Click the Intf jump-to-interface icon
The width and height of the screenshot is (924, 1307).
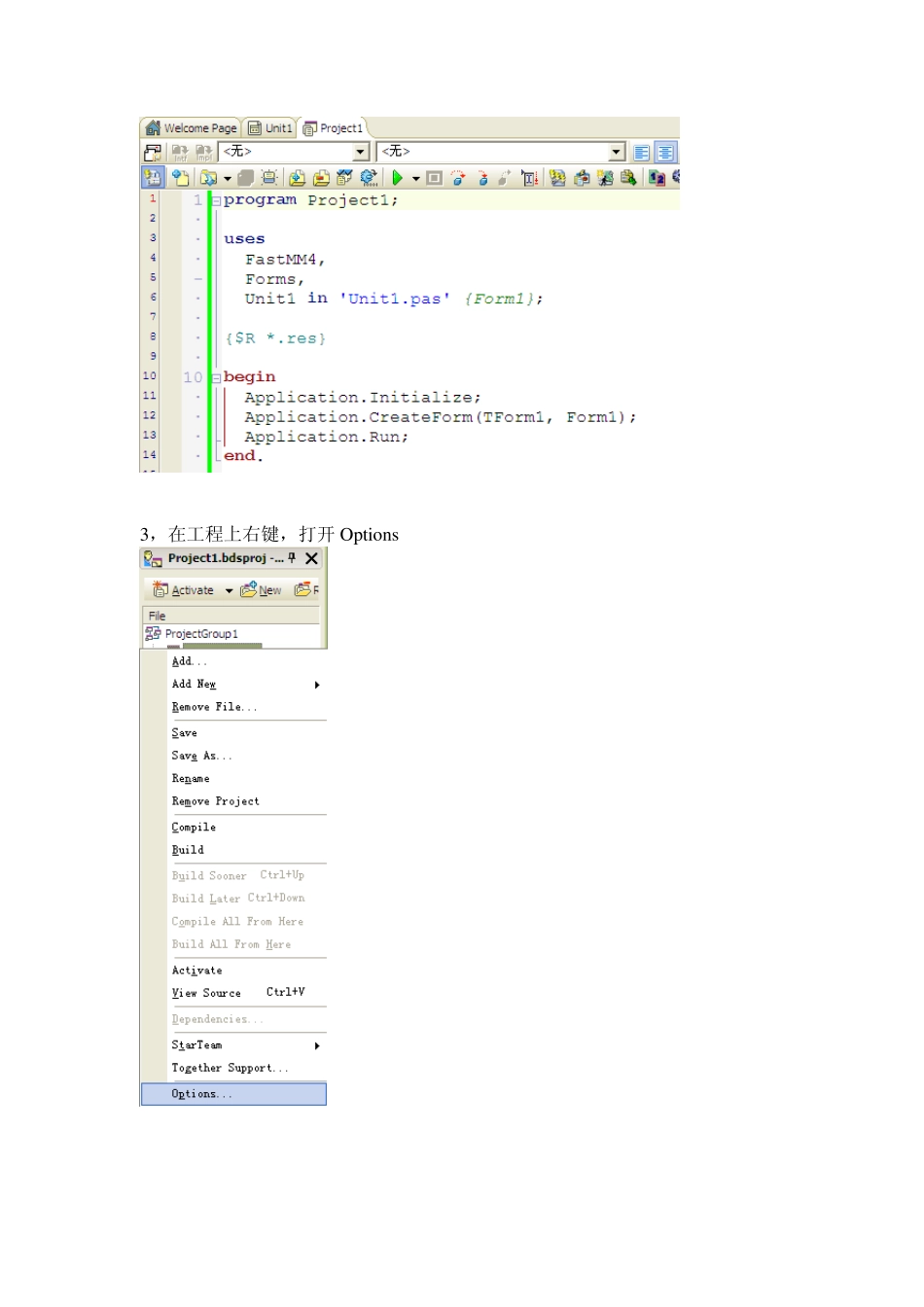(x=180, y=153)
